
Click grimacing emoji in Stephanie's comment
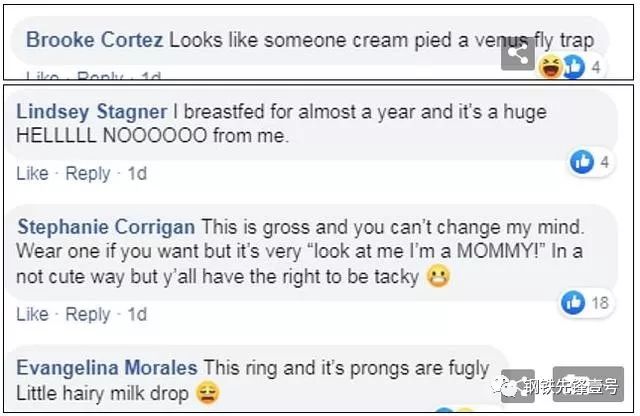tap(438, 276)
